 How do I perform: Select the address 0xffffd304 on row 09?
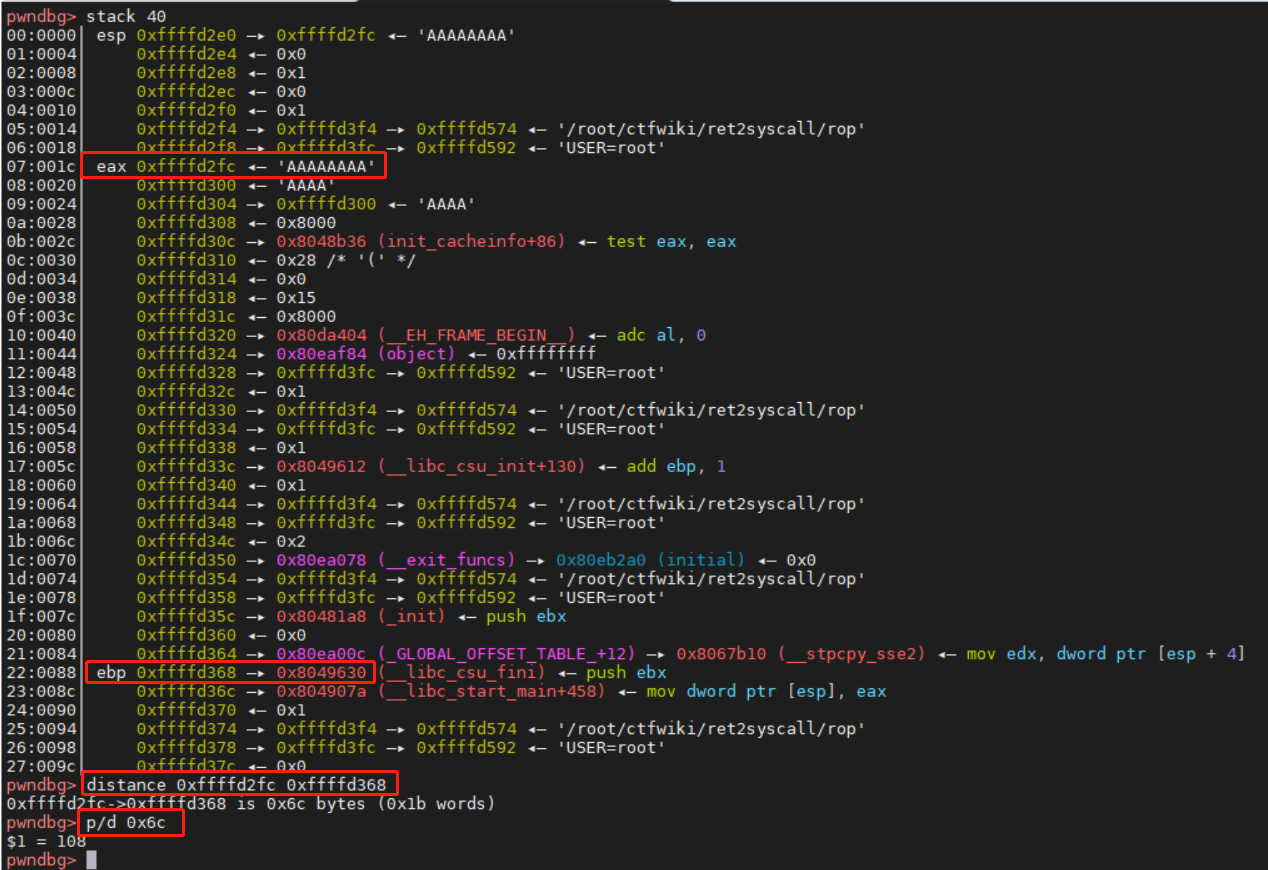(x=186, y=204)
